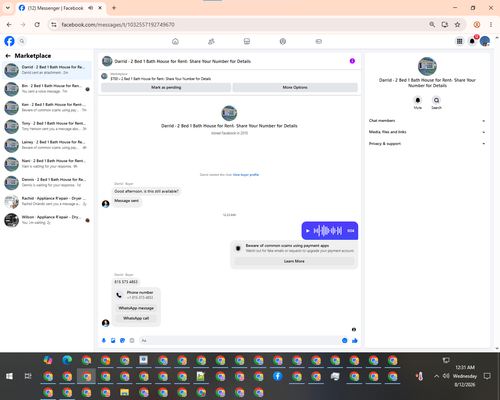The height and width of the screenshot is (400, 500).
Task: Play the sent voice message
Action: pyautogui.click(x=308, y=231)
